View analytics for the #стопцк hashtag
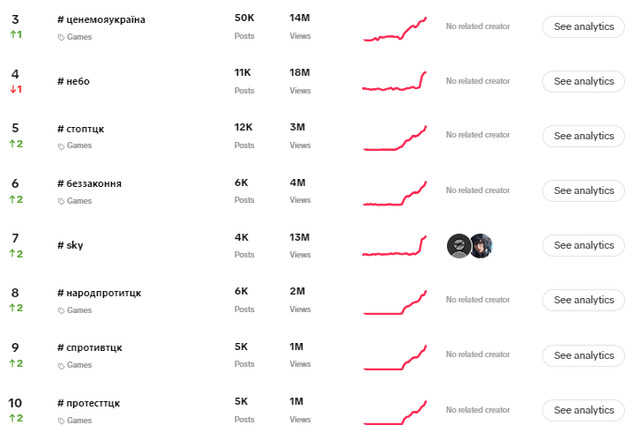 click(583, 136)
